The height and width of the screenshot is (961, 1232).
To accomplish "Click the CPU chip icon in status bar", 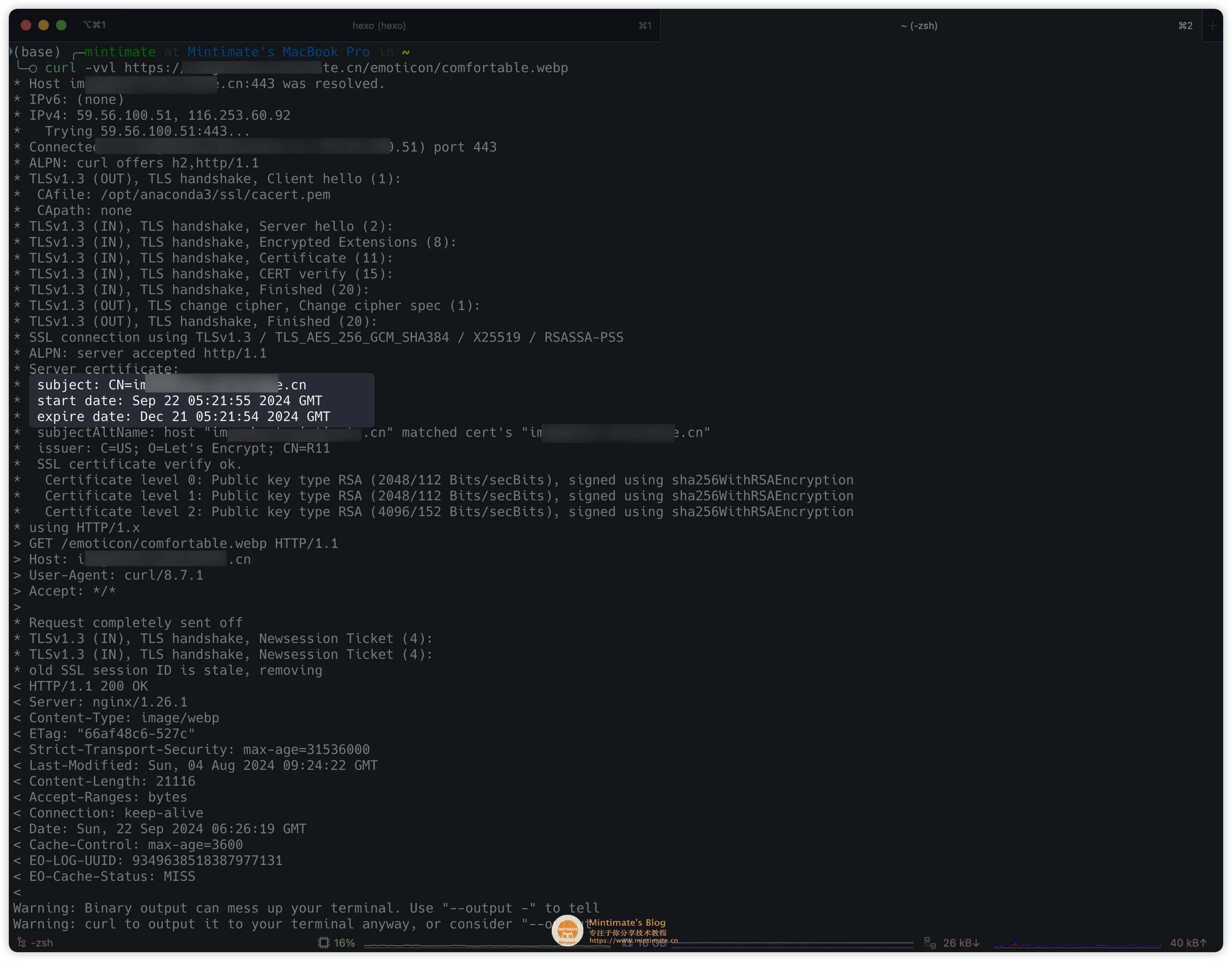I will (x=323, y=943).
